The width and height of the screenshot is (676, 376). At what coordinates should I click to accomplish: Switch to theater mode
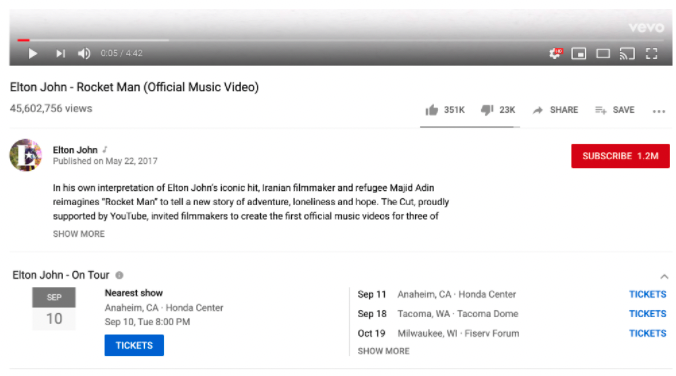tap(603, 53)
